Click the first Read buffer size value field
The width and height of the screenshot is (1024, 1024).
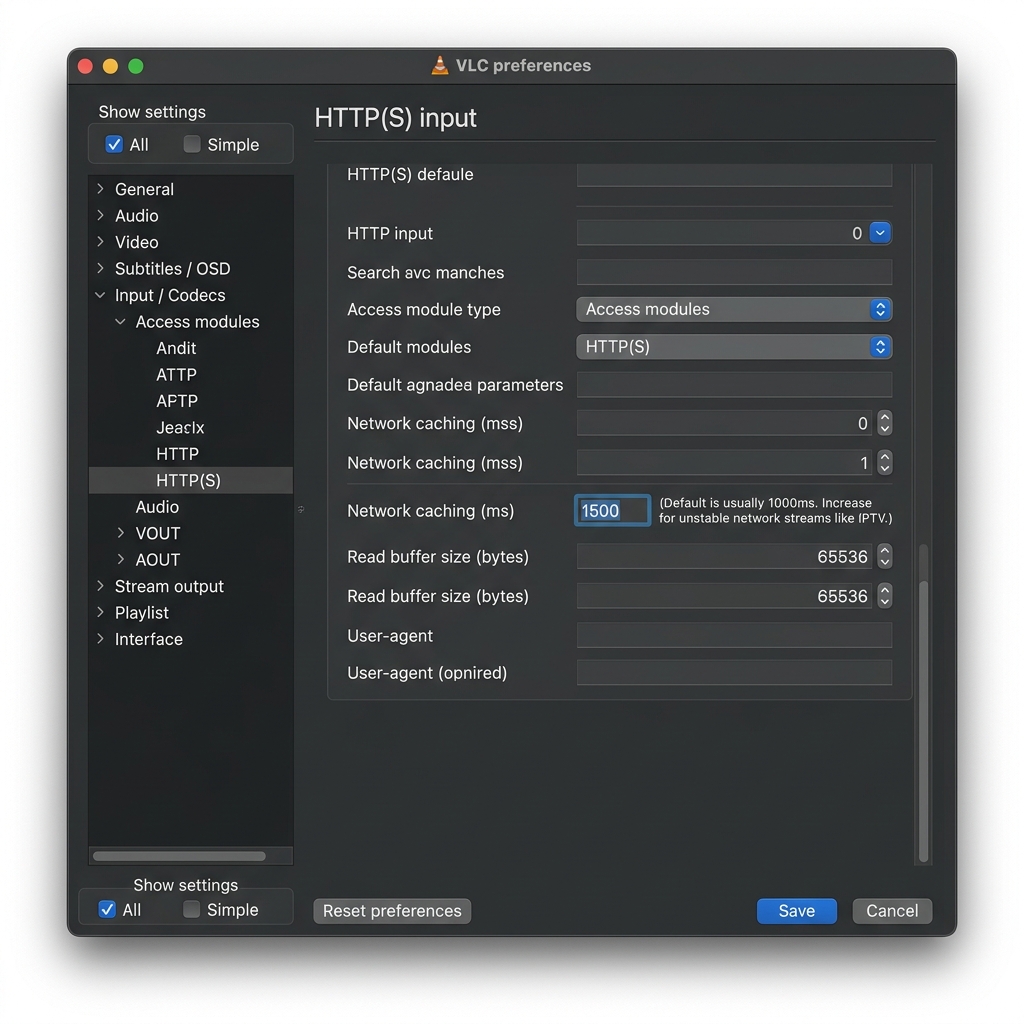coord(724,556)
